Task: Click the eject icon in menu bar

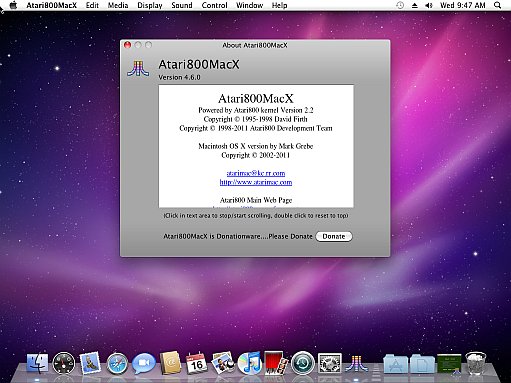Action: [415, 5]
